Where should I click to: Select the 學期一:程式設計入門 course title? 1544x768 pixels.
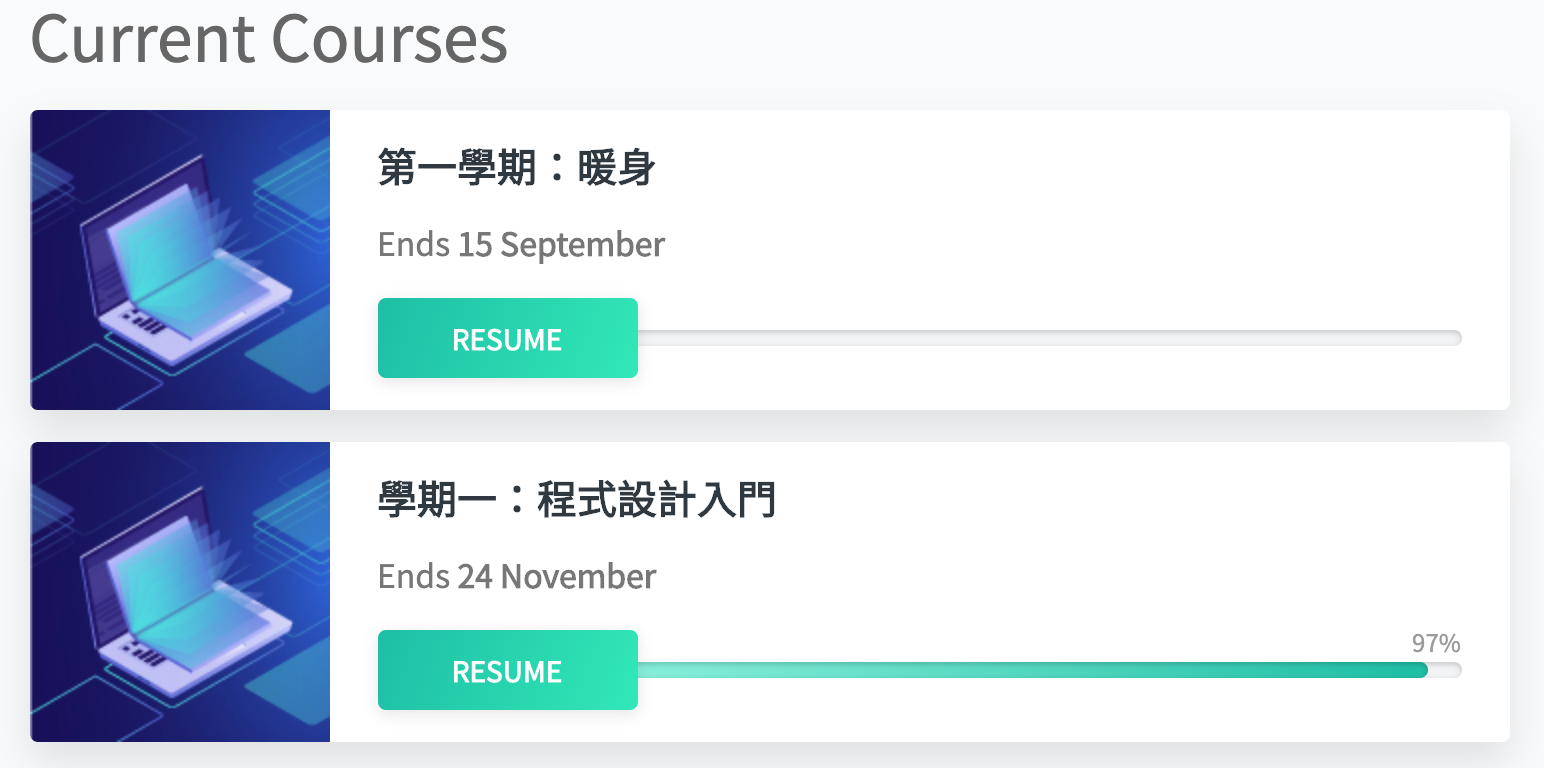[577, 500]
